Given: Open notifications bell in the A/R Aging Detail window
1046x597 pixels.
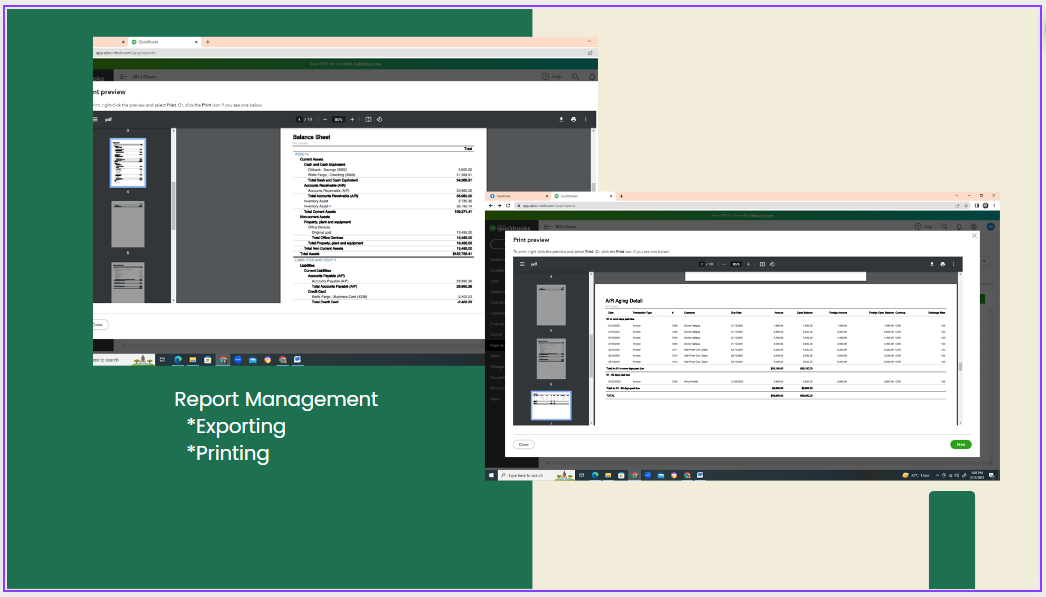Looking at the screenshot, I should click(x=959, y=227).
